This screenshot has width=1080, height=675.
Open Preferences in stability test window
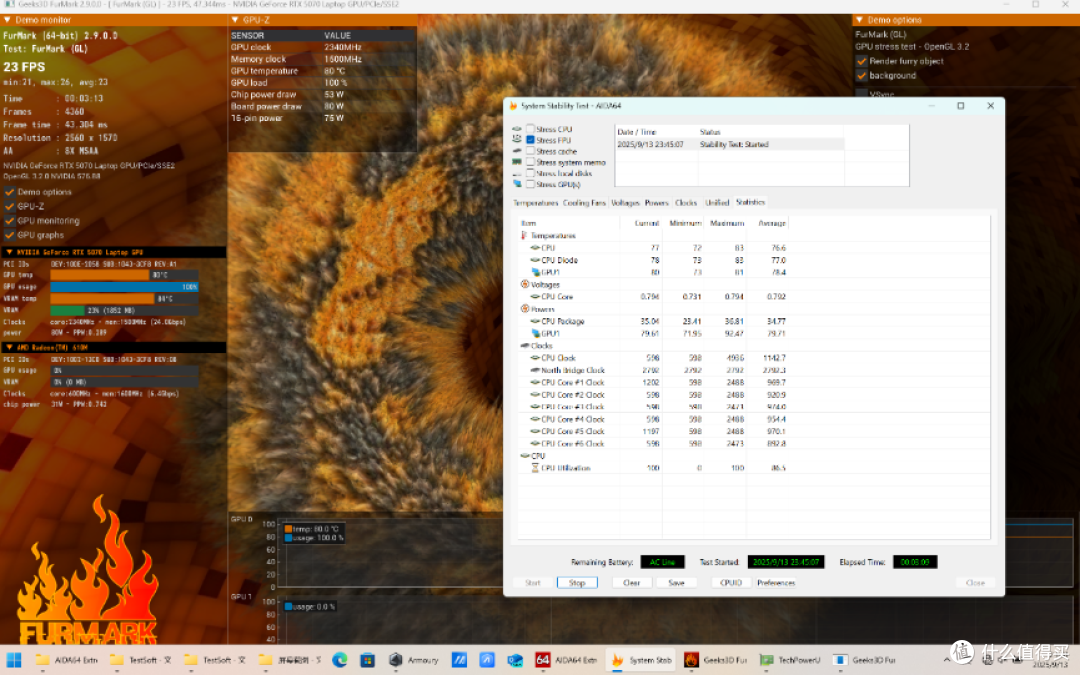pos(776,583)
